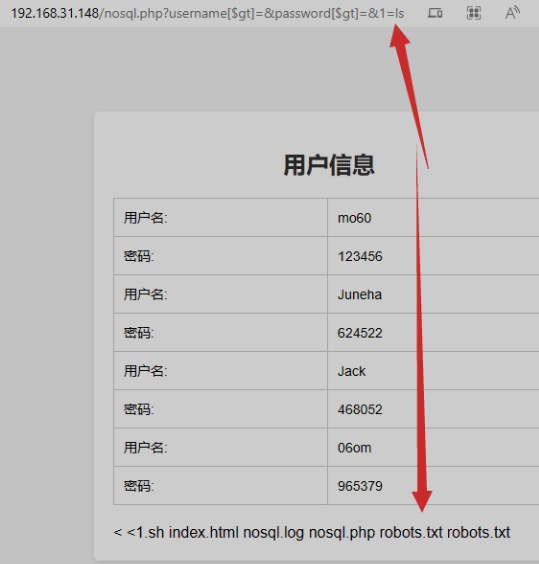
Task: Select the username cell Juneha
Action: click(x=359, y=295)
